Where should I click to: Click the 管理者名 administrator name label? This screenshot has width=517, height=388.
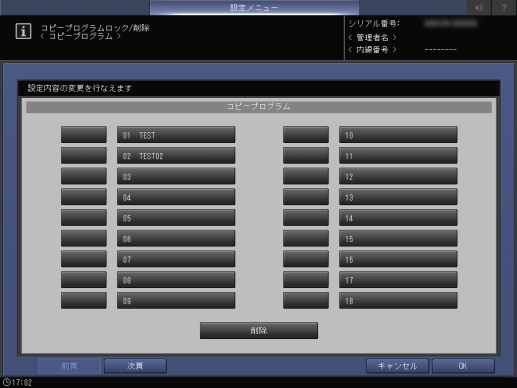pos(372,37)
